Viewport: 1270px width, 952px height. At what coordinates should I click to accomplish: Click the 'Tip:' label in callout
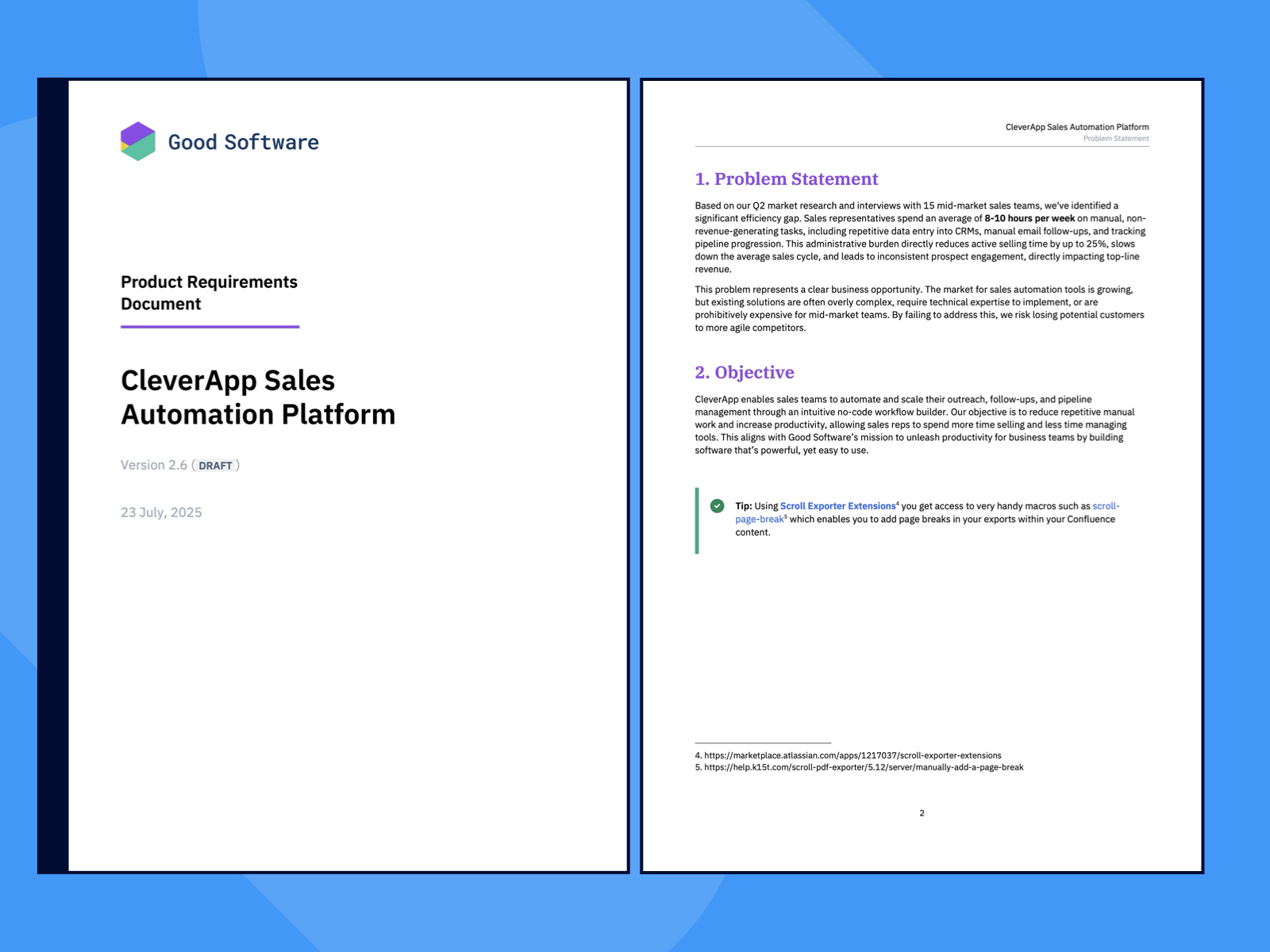point(744,506)
